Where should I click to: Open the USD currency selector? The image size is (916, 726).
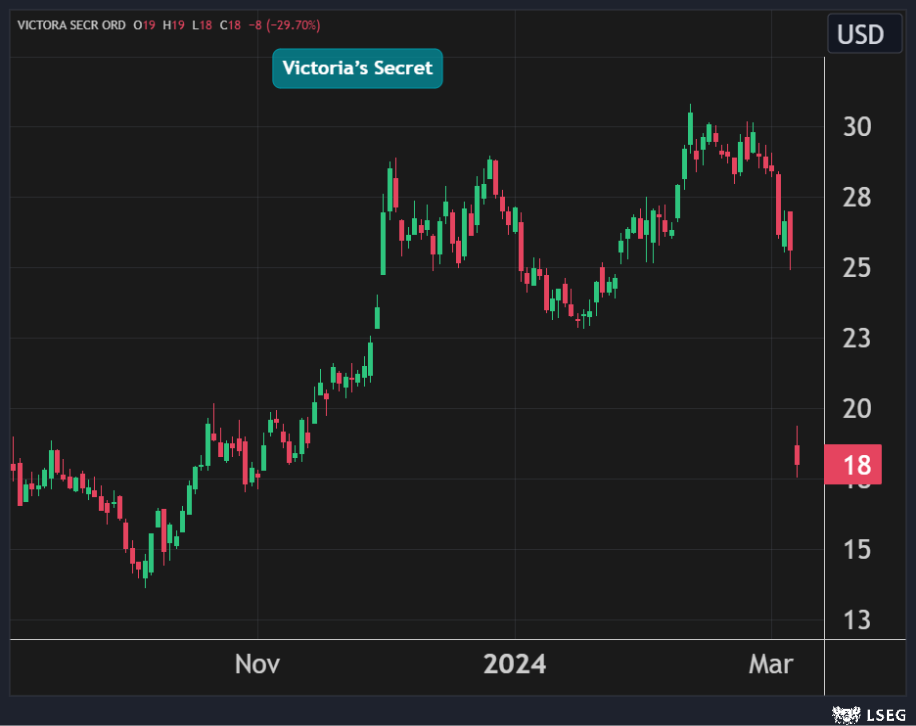coord(860,34)
